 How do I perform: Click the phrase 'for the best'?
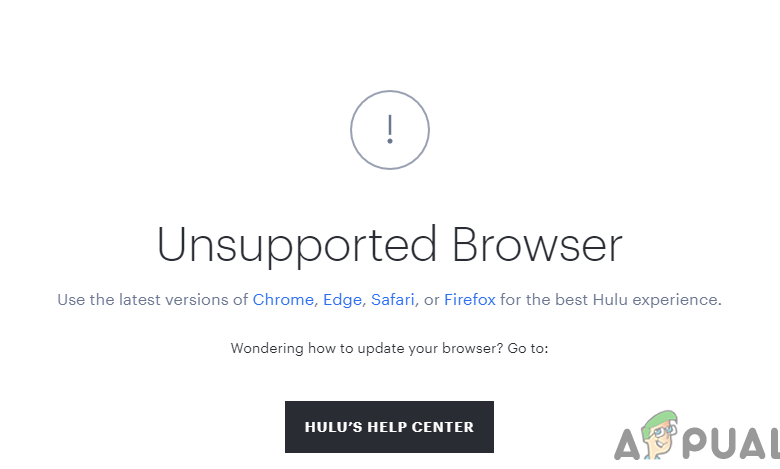tap(541, 299)
